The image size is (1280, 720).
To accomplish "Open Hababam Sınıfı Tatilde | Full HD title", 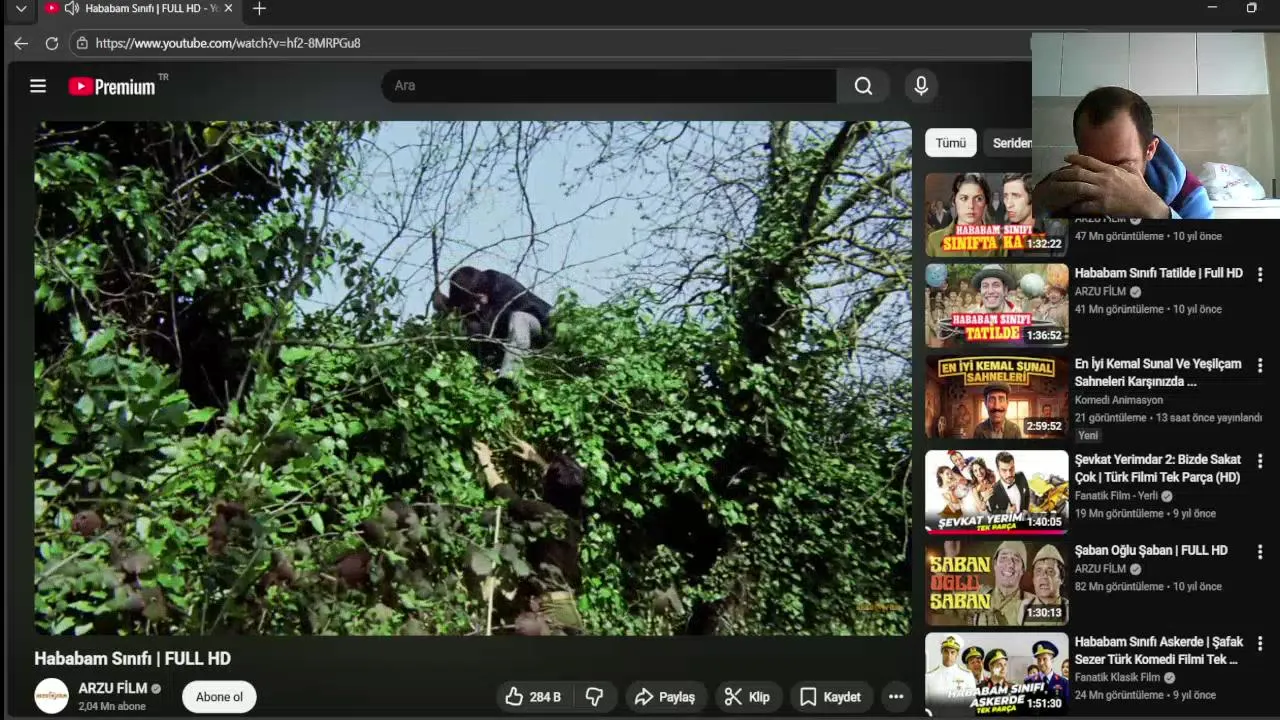I will coord(1158,273).
